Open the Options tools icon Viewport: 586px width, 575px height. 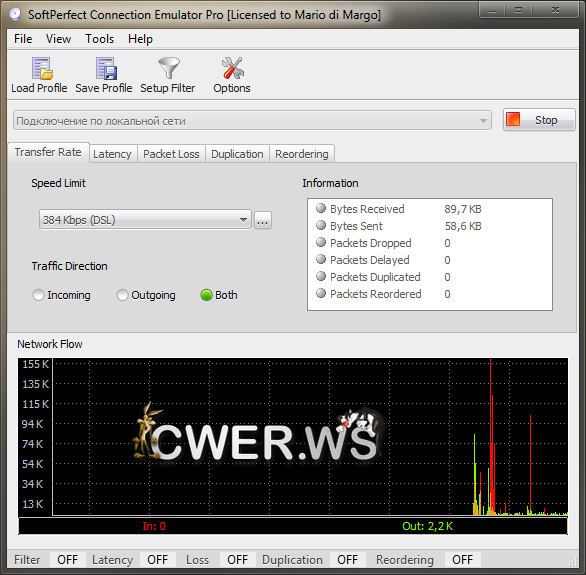tap(232, 68)
